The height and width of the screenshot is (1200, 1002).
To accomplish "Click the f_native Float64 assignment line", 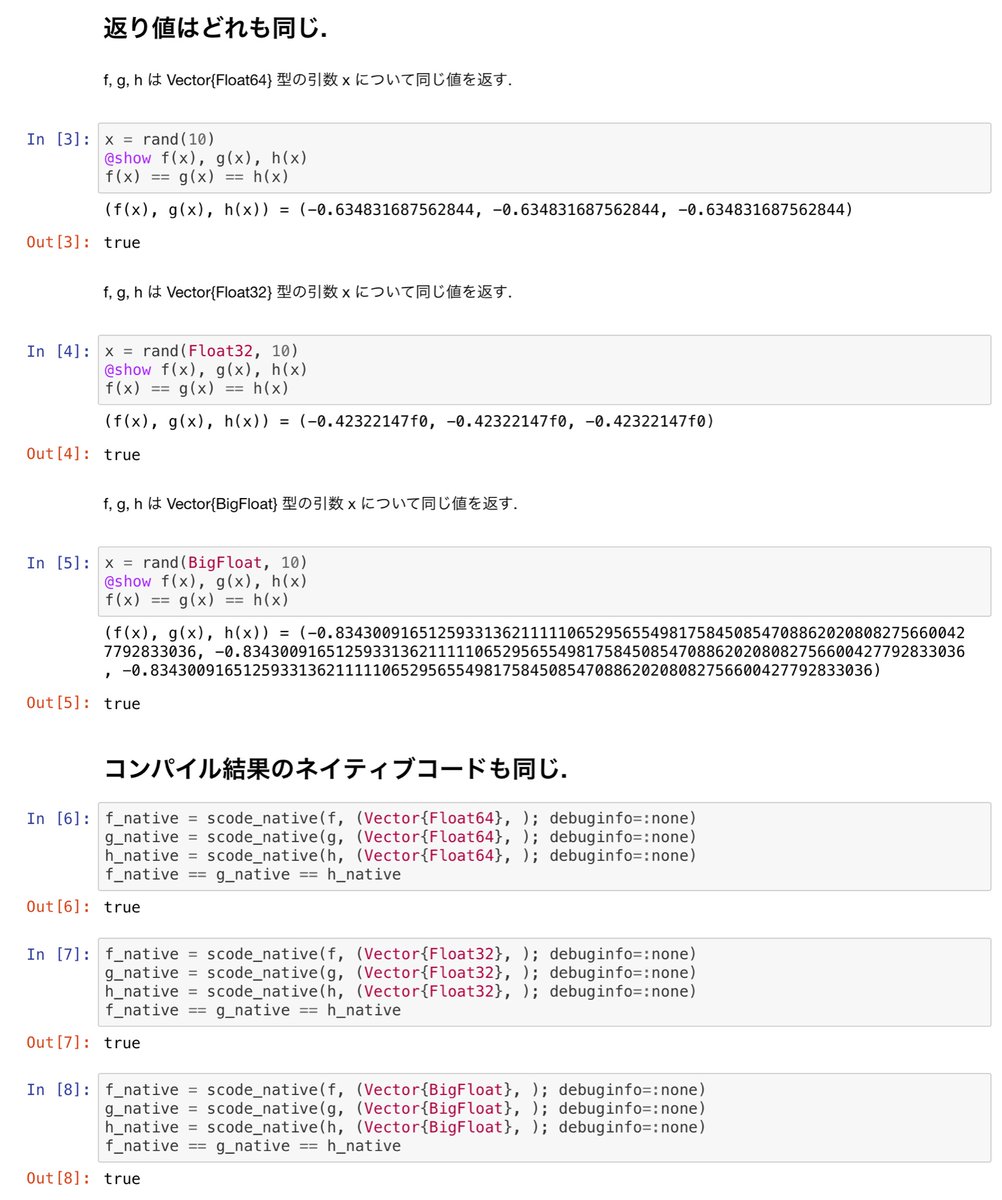I will pos(400,818).
